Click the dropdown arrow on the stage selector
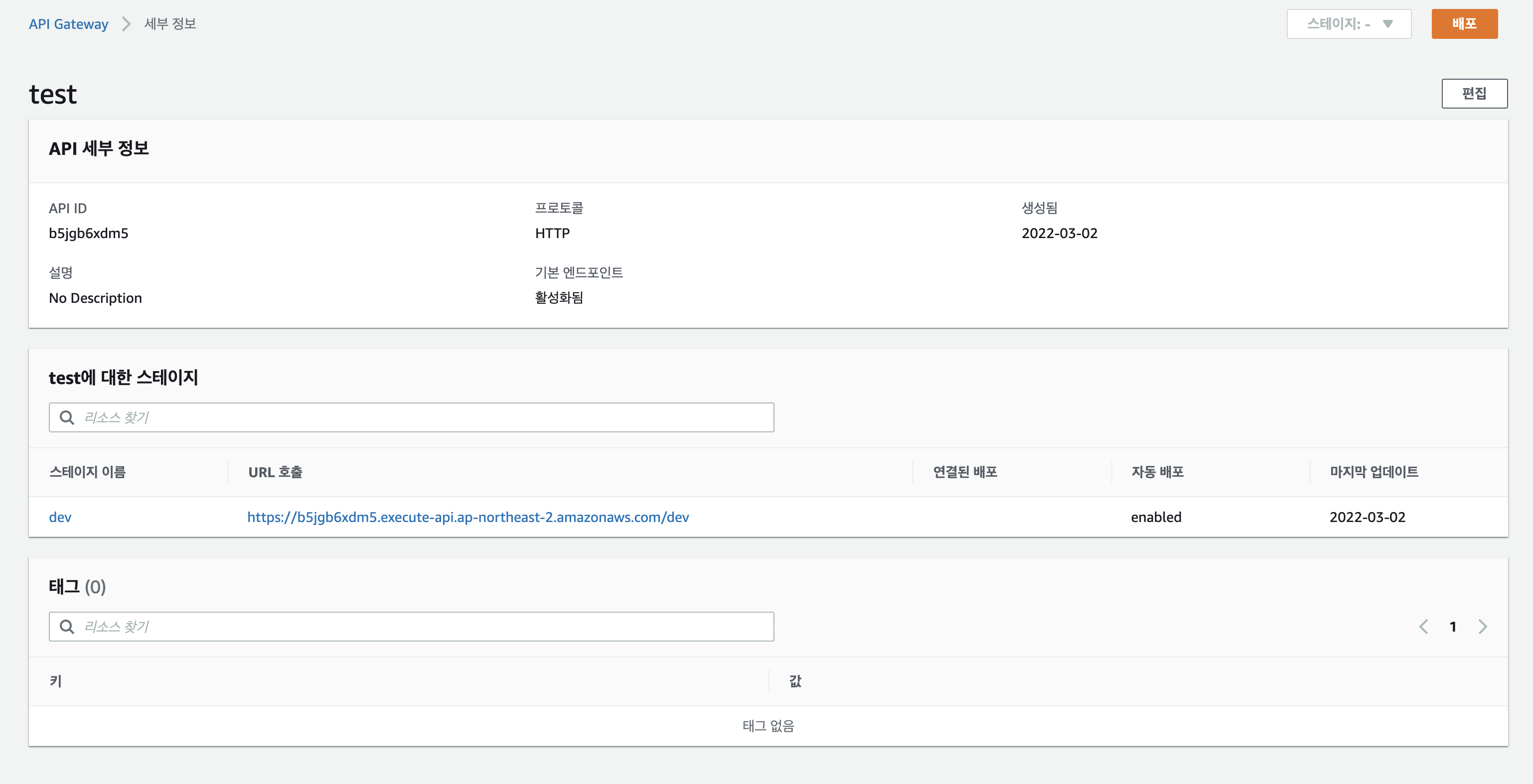This screenshot has height=784, width=1533. (x=1388, y=24)
